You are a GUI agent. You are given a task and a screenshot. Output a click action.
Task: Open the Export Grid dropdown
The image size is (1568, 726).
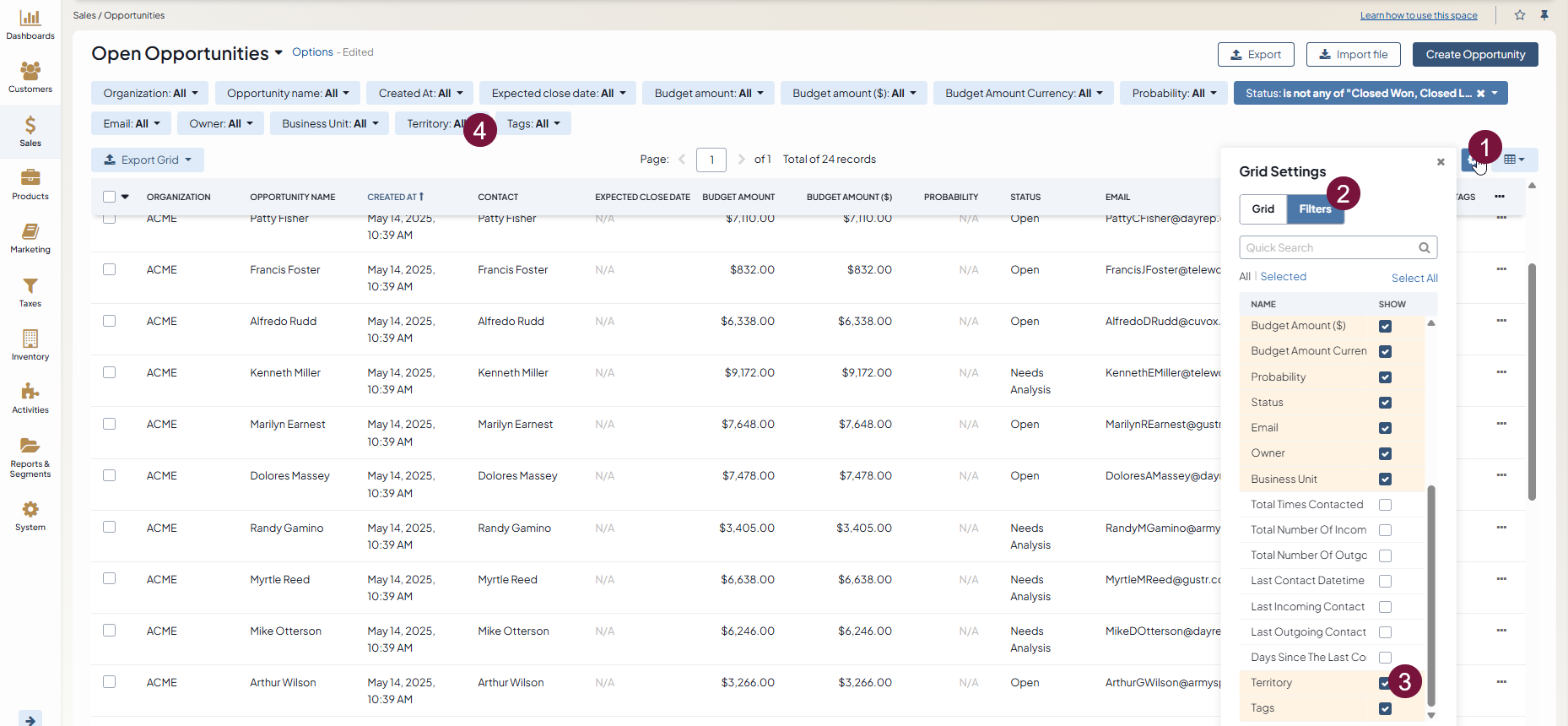point(148,160)
